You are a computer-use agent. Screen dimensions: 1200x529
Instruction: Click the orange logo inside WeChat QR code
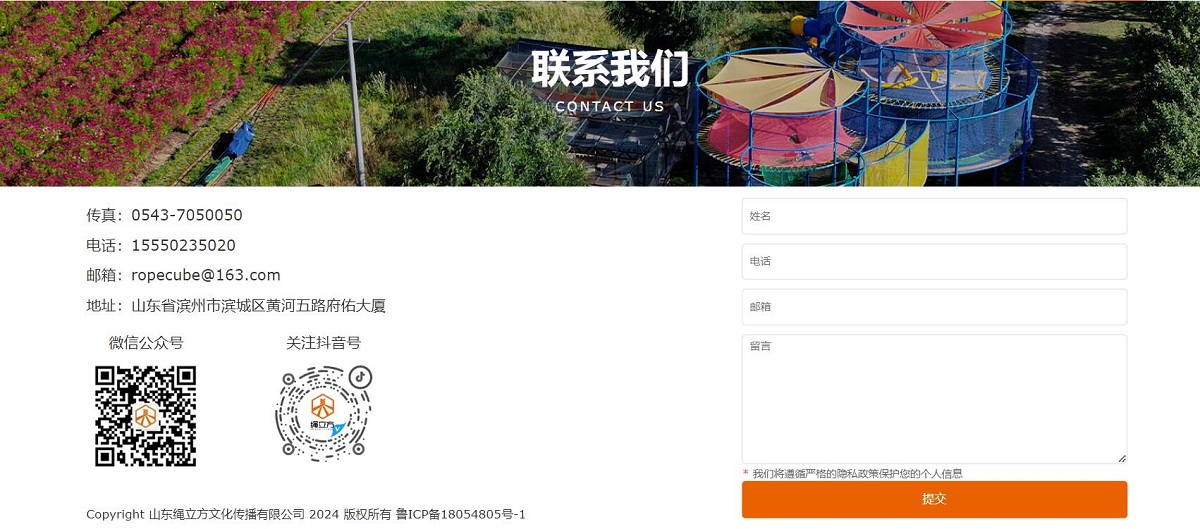coord(146,416)
